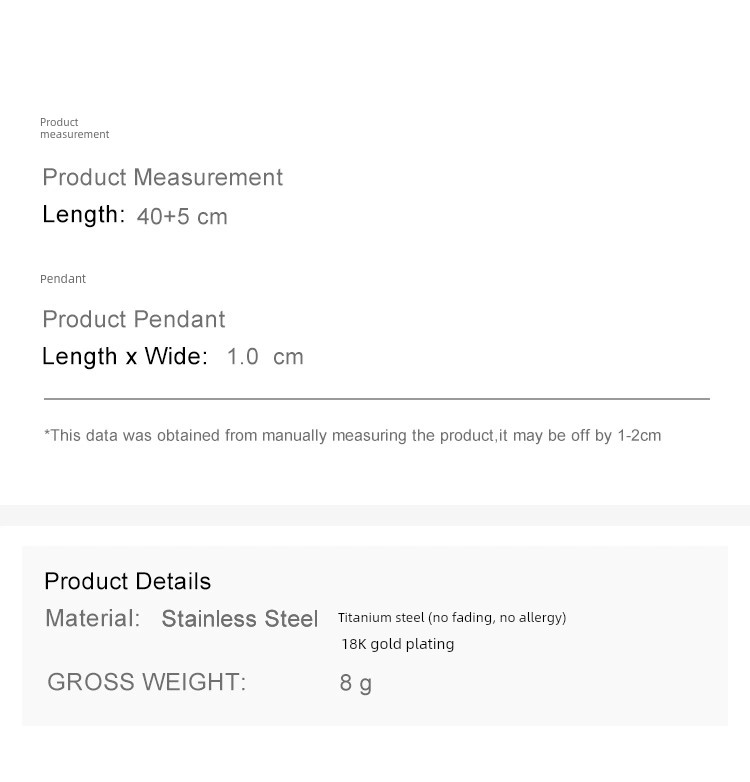The height and width of the screenshot is (782, 750).
Task: Click the small 'Pendant' label
Action: coord(63,279)
